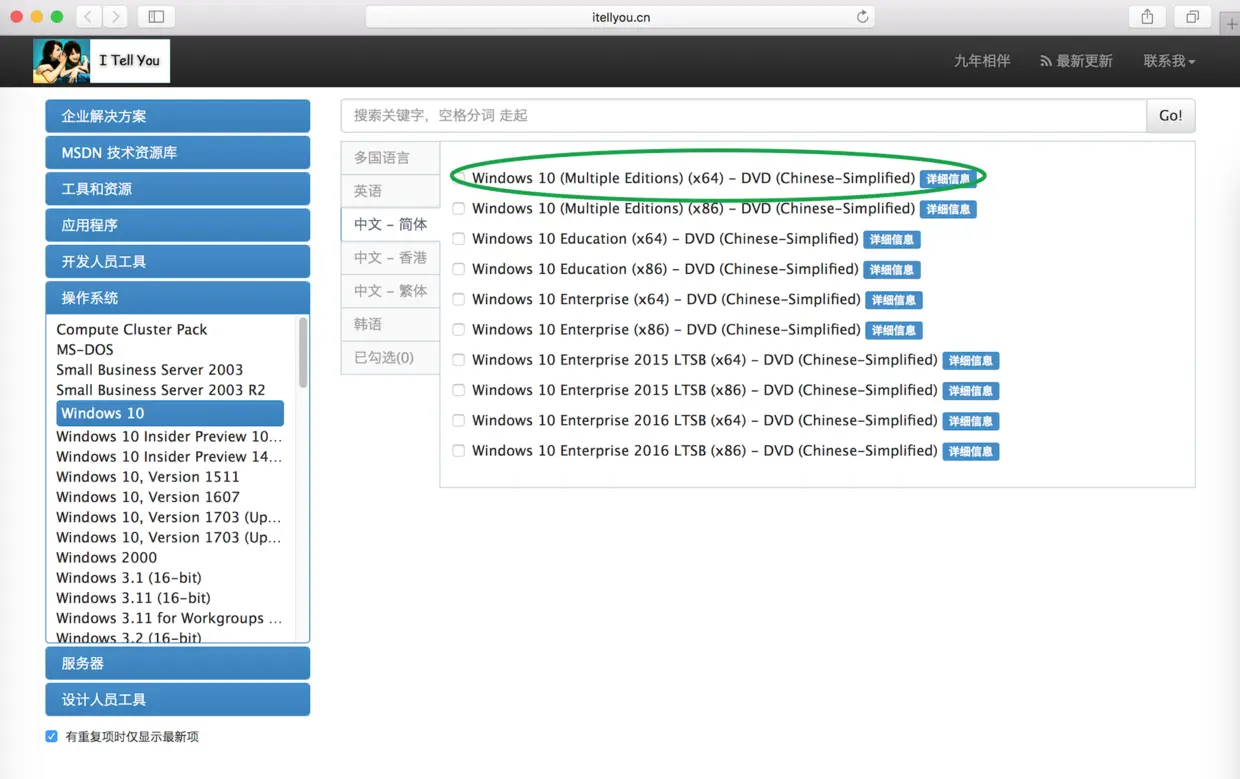Select Small Business Server 2003 entry

click(x=149, y=369)
